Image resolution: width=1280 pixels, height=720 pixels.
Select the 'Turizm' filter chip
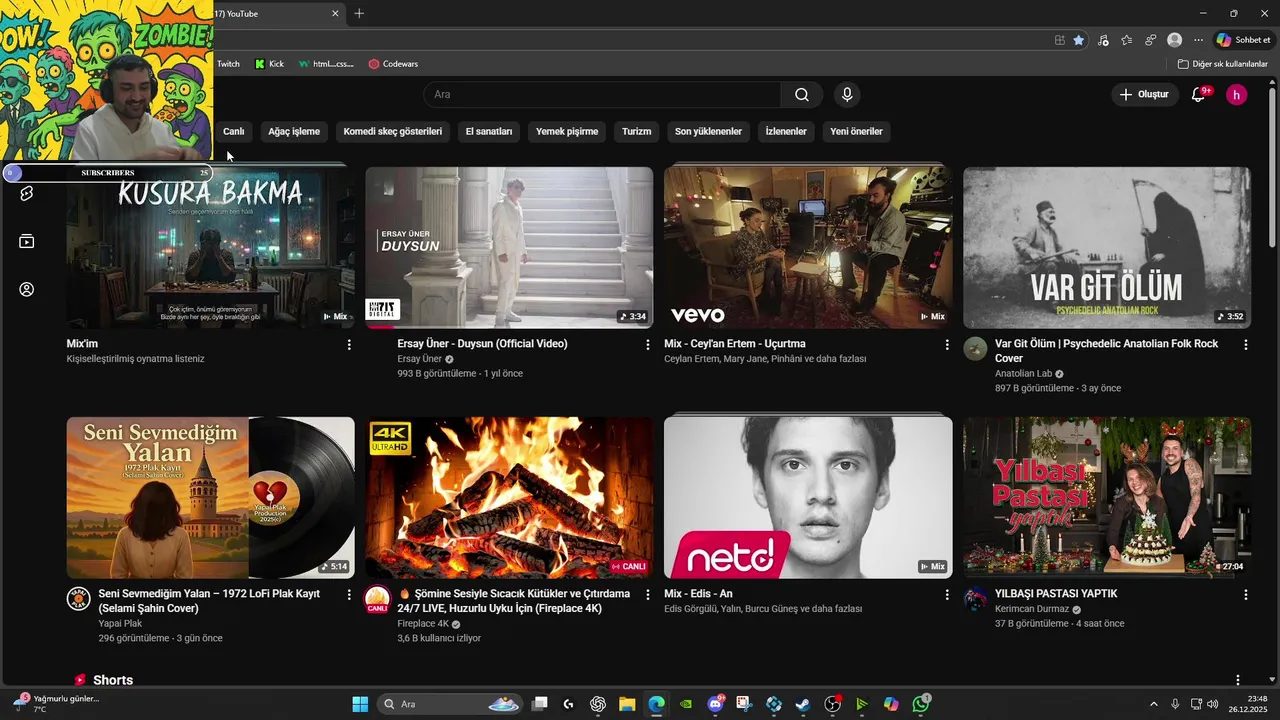[636, 131]
